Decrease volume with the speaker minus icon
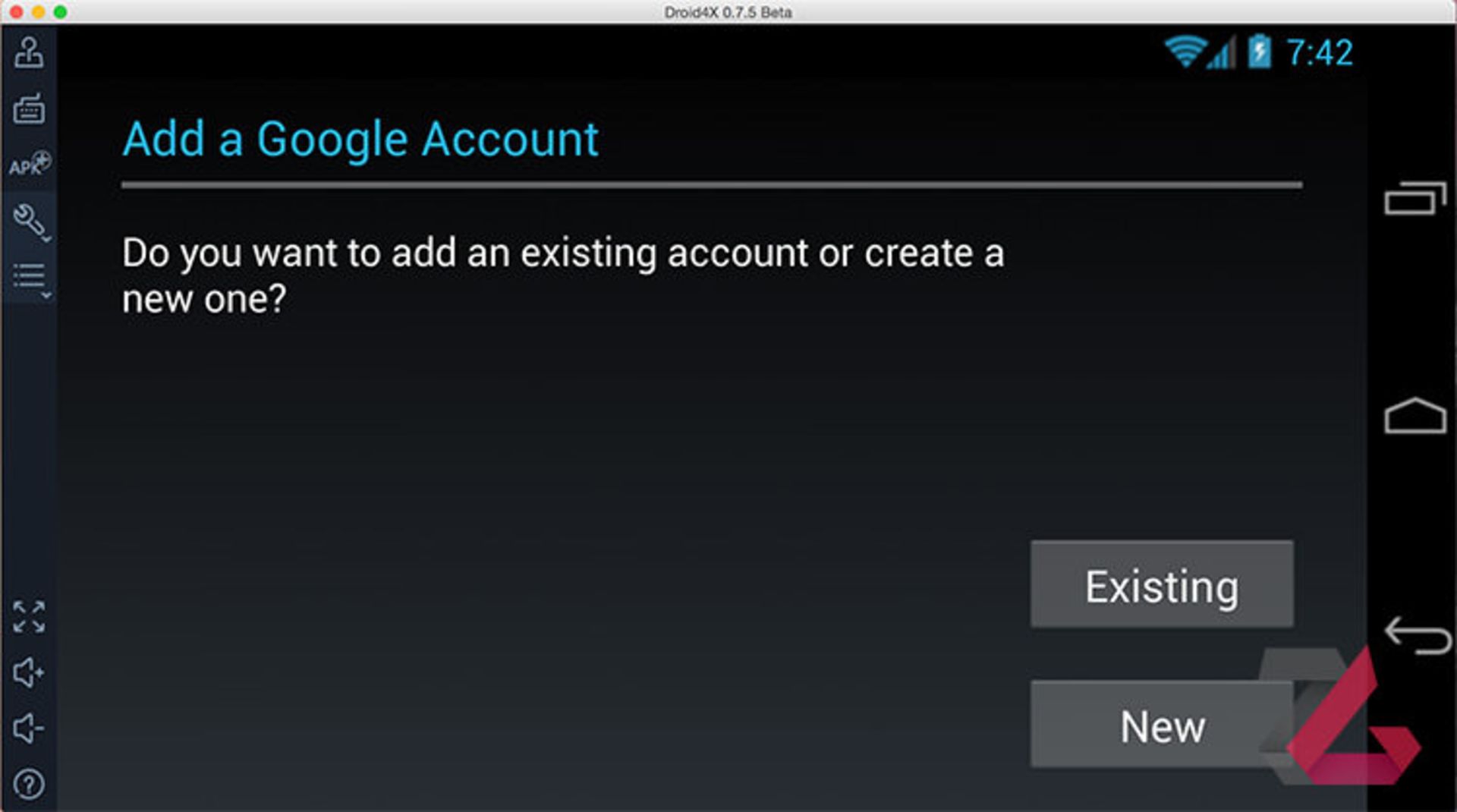The height and width of the screenshot is (812, 1457). click(29, 729)
